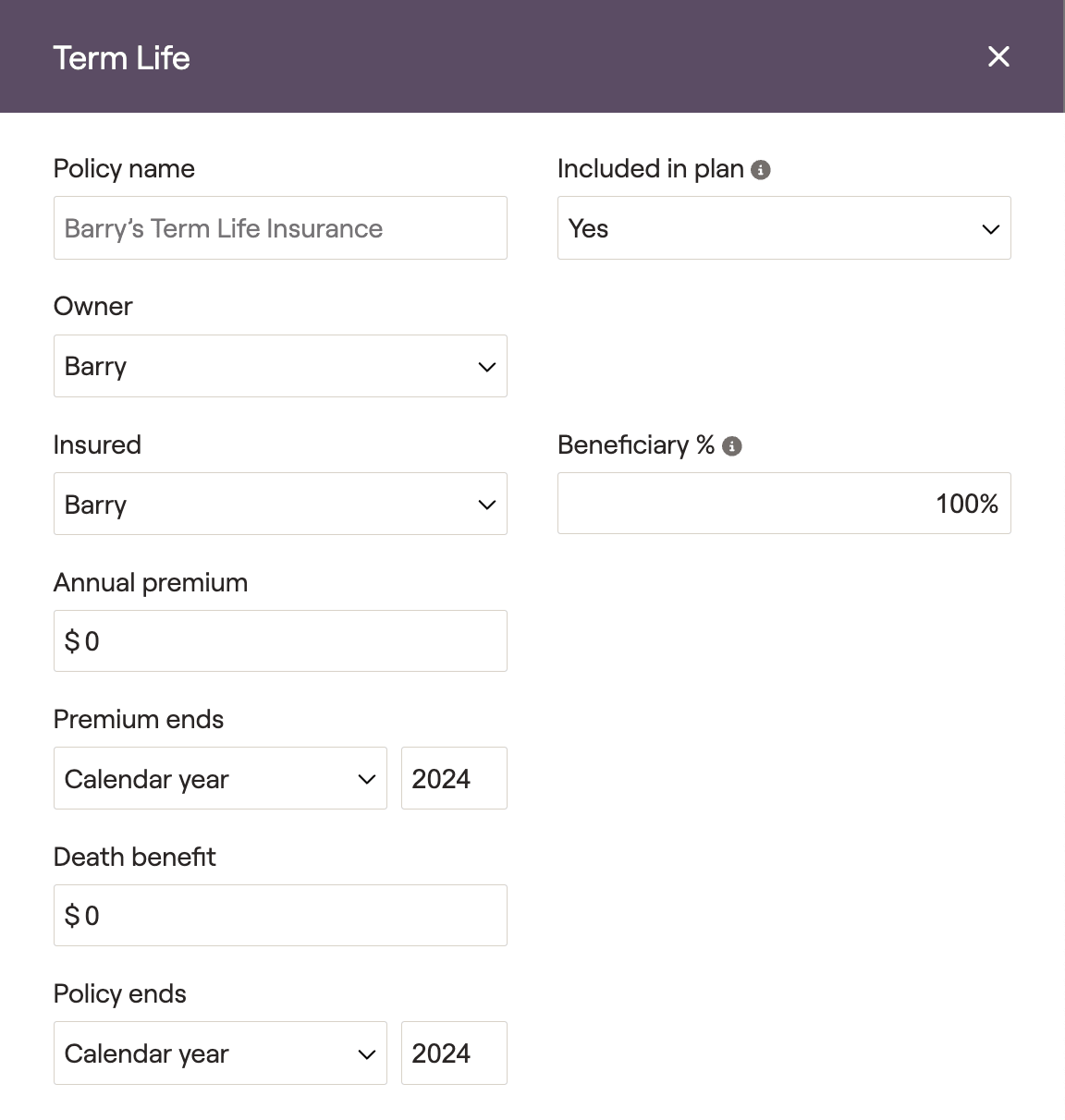
Task: Click the Premium ends year field
Action: [x=454, y=779]
